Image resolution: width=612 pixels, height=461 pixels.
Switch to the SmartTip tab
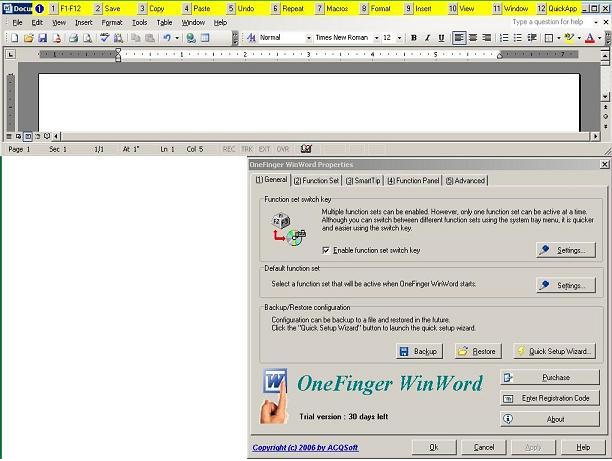click(363, 180)
